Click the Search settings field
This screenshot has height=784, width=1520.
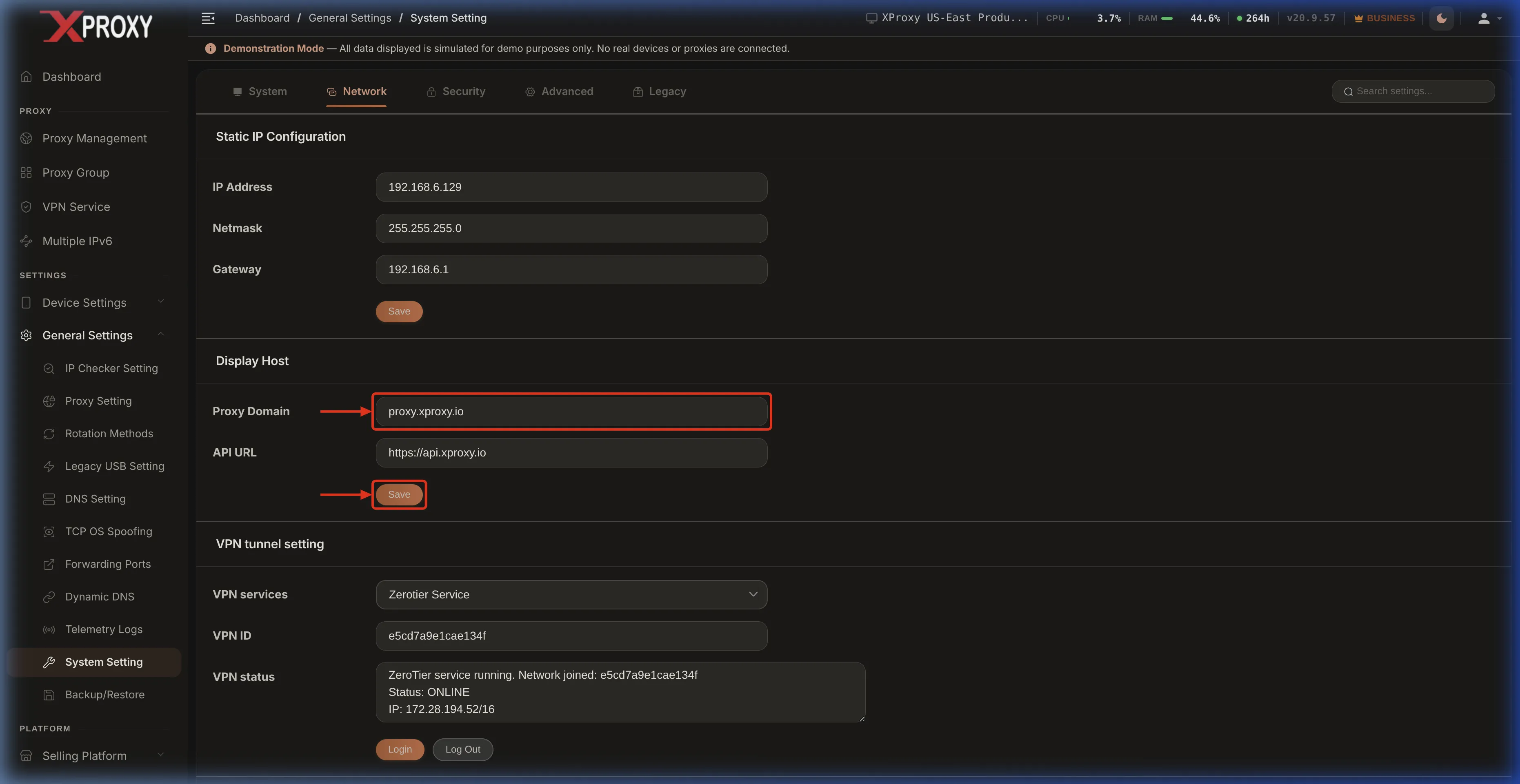1413,91
